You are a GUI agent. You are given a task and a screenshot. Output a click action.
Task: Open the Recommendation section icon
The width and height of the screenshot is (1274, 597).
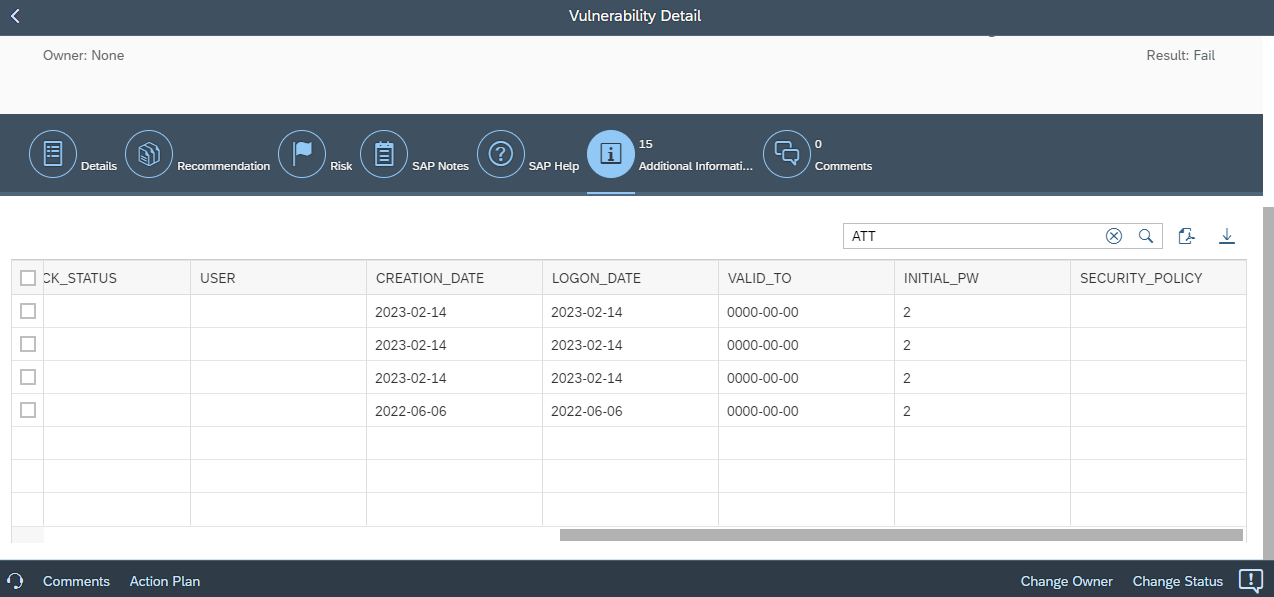(x=149, y=154)
